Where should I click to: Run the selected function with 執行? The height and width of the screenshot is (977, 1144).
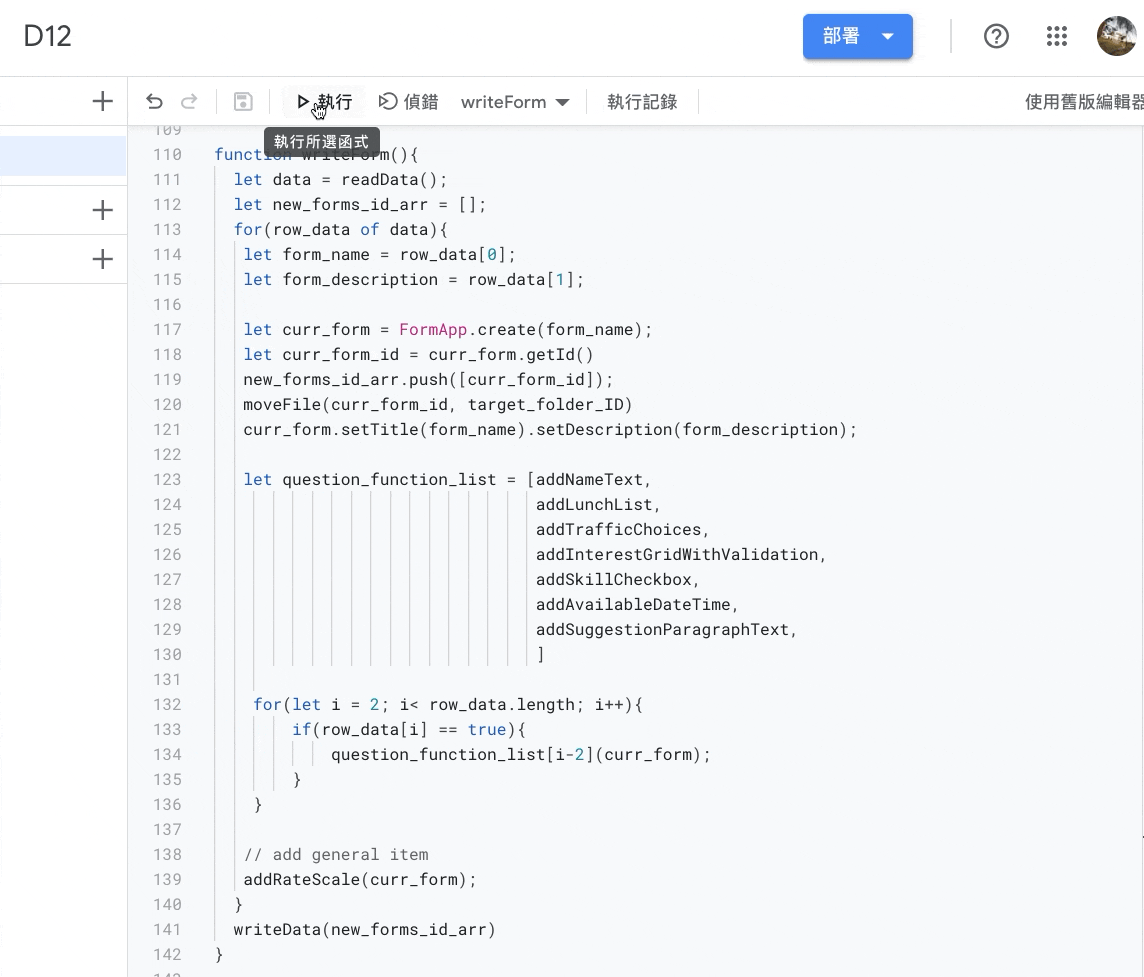coord(324,101)
